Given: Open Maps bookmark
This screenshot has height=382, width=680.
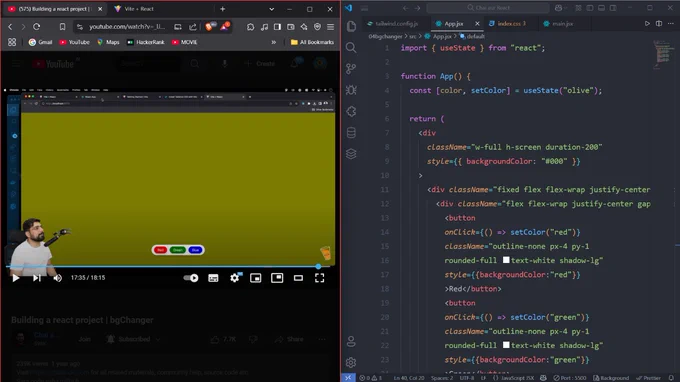Looking at the screenshot, I should tap(108, 42).
